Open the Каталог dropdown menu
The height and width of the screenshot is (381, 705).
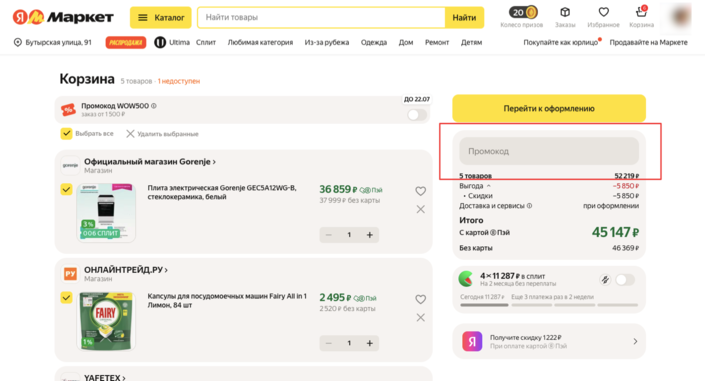pyautogui.click(x=161, y=18)
